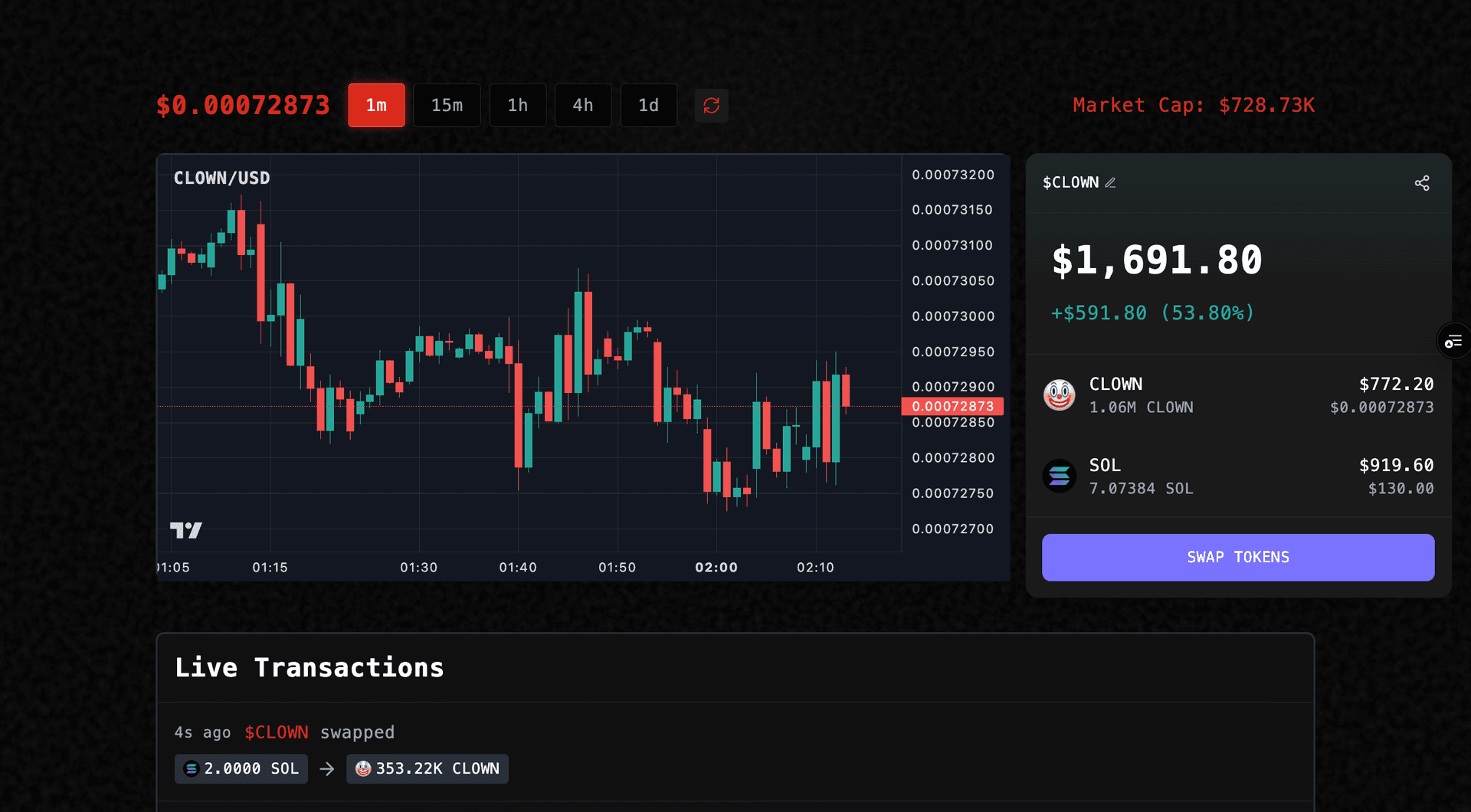Open the $CLOWN link in live transactions

click(277, 732)
